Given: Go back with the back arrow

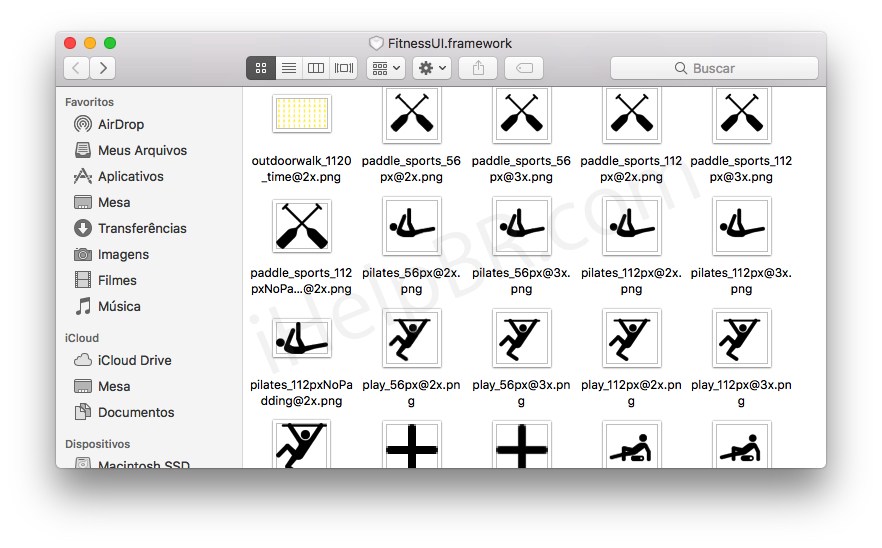Looking at the screenshot, I should (76, 68).
